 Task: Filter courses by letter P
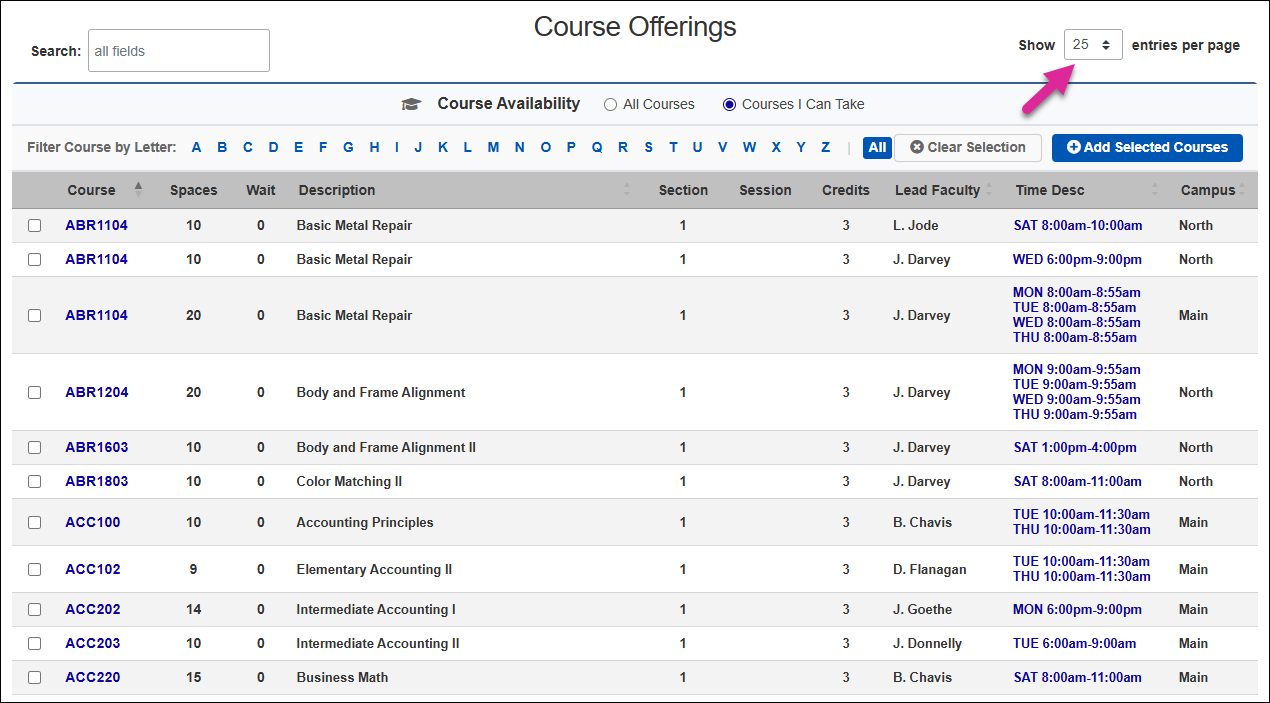[x=571, y=147]
